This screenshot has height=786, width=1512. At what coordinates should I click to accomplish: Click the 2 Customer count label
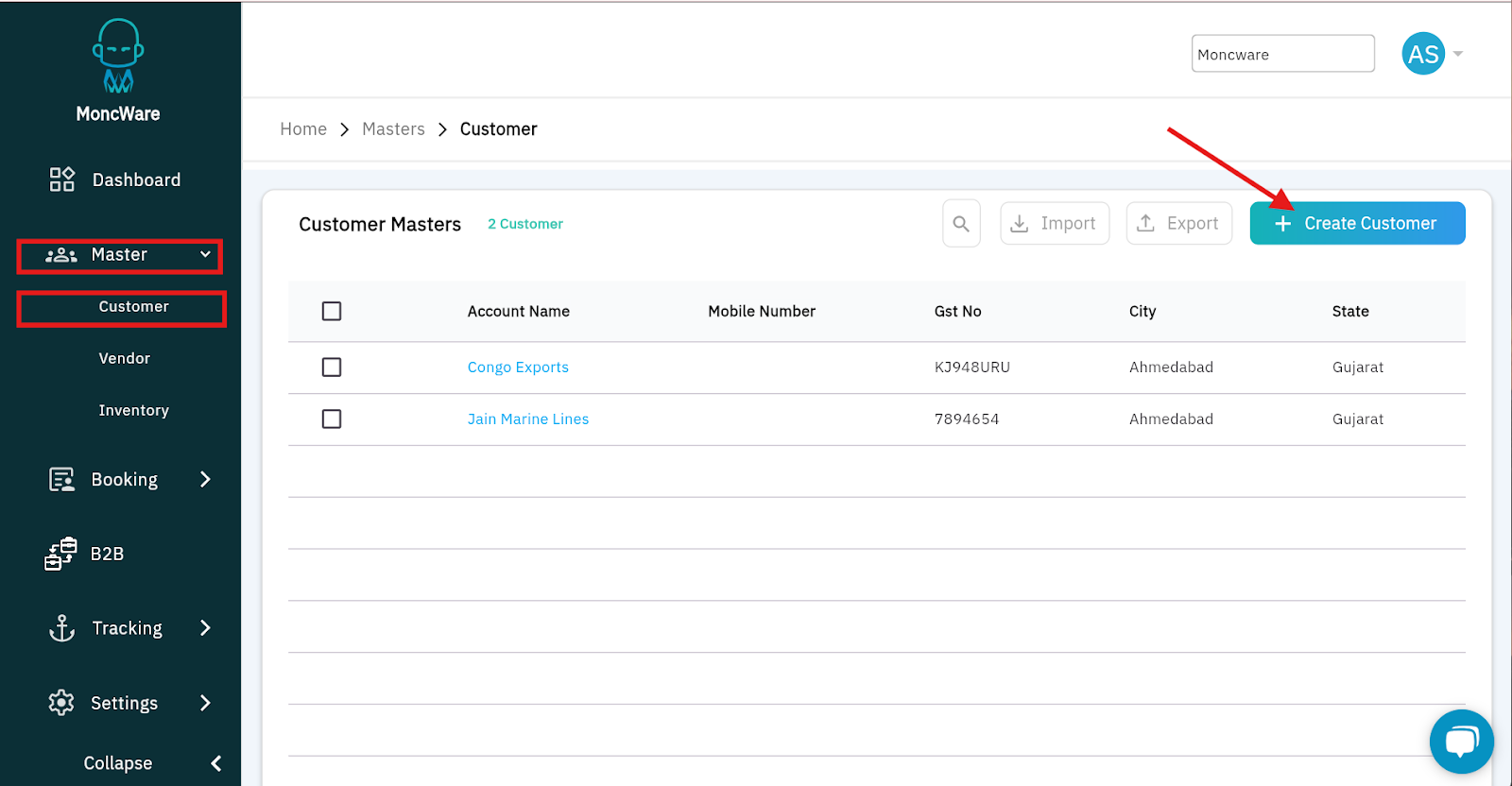(x=525, y=224)
